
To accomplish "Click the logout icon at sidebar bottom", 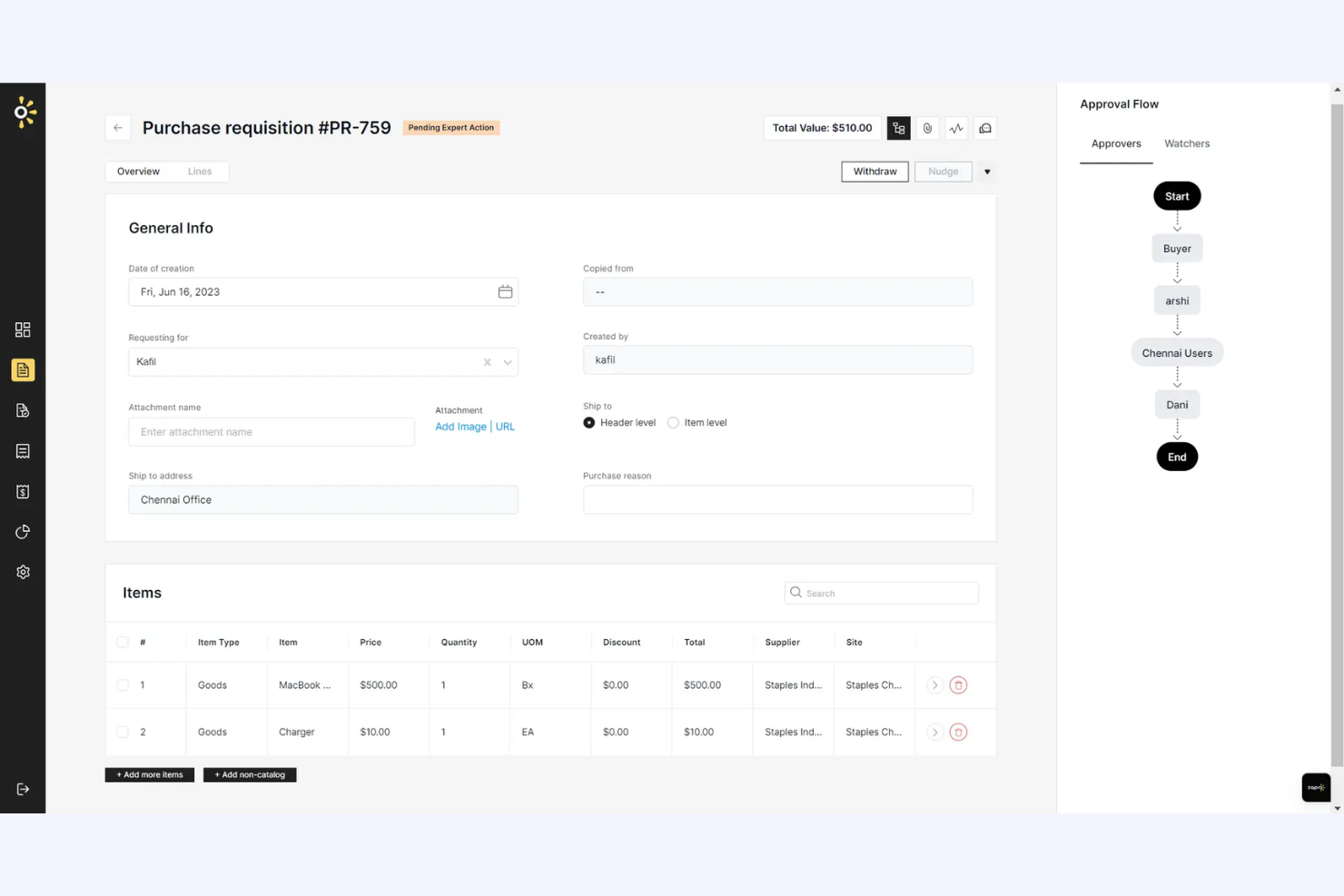I will coord(23,789).
